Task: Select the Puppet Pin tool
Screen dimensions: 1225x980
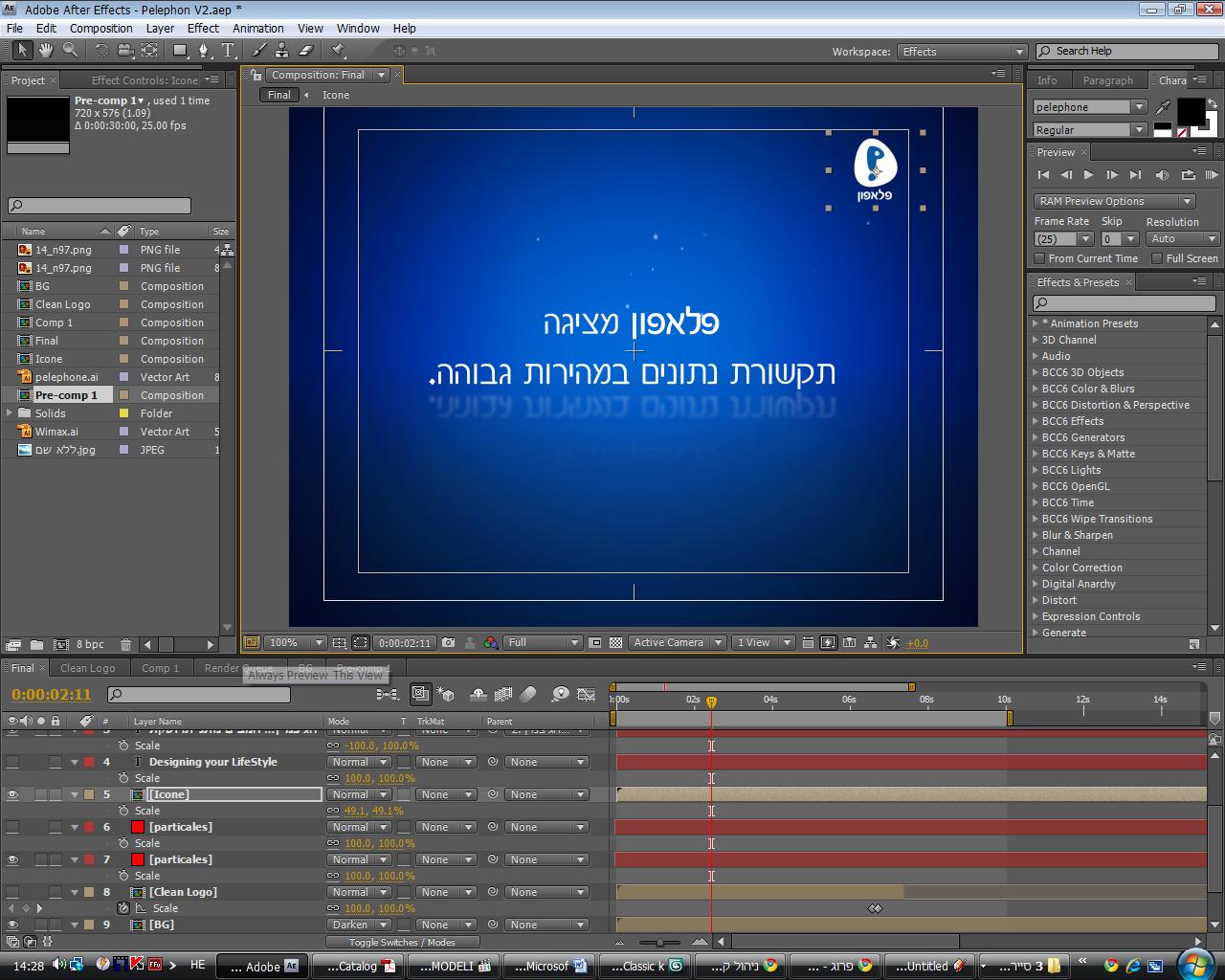Action: (x=338, y=51)
